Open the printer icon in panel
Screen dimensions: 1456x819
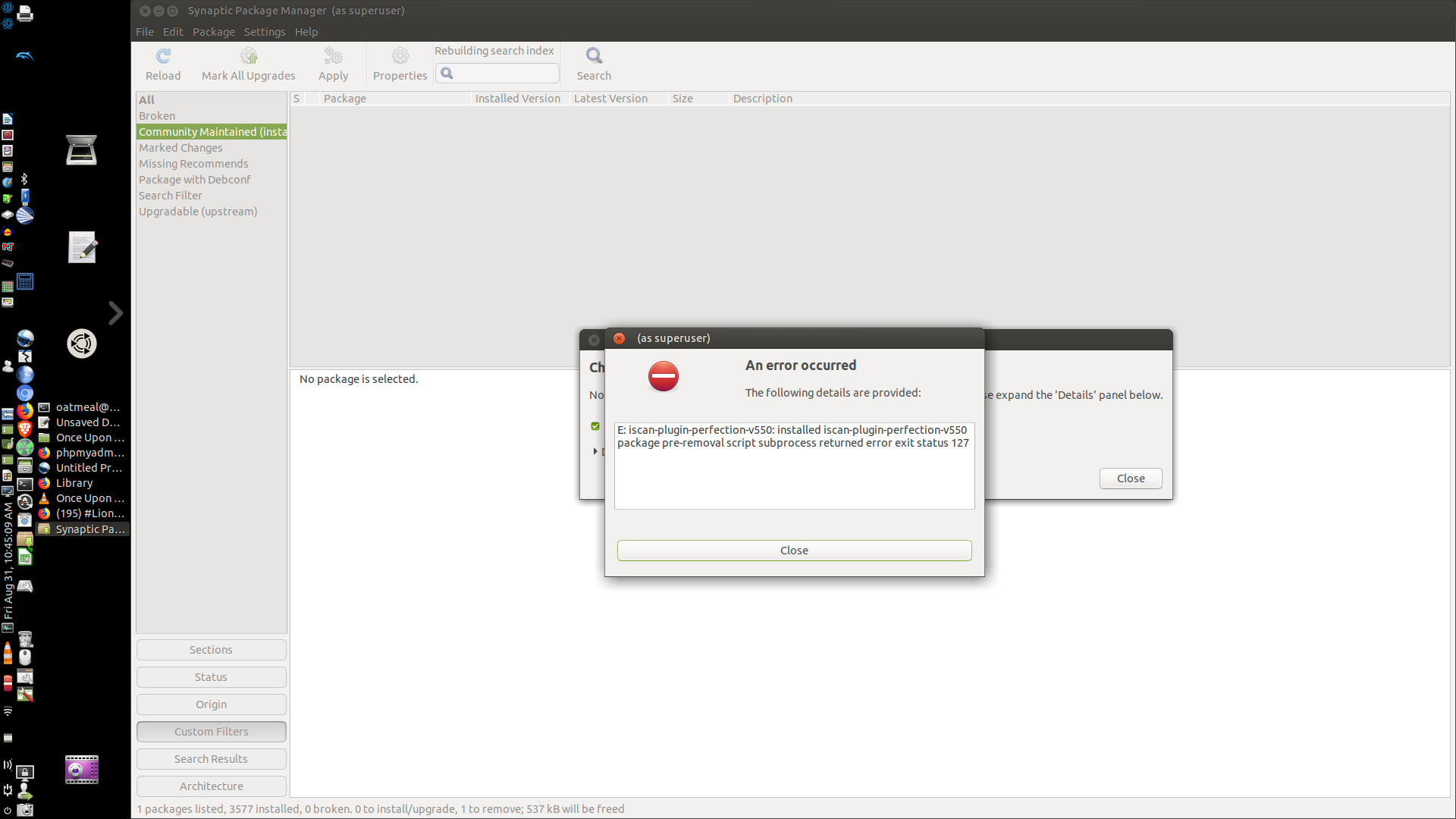point(25,14)
